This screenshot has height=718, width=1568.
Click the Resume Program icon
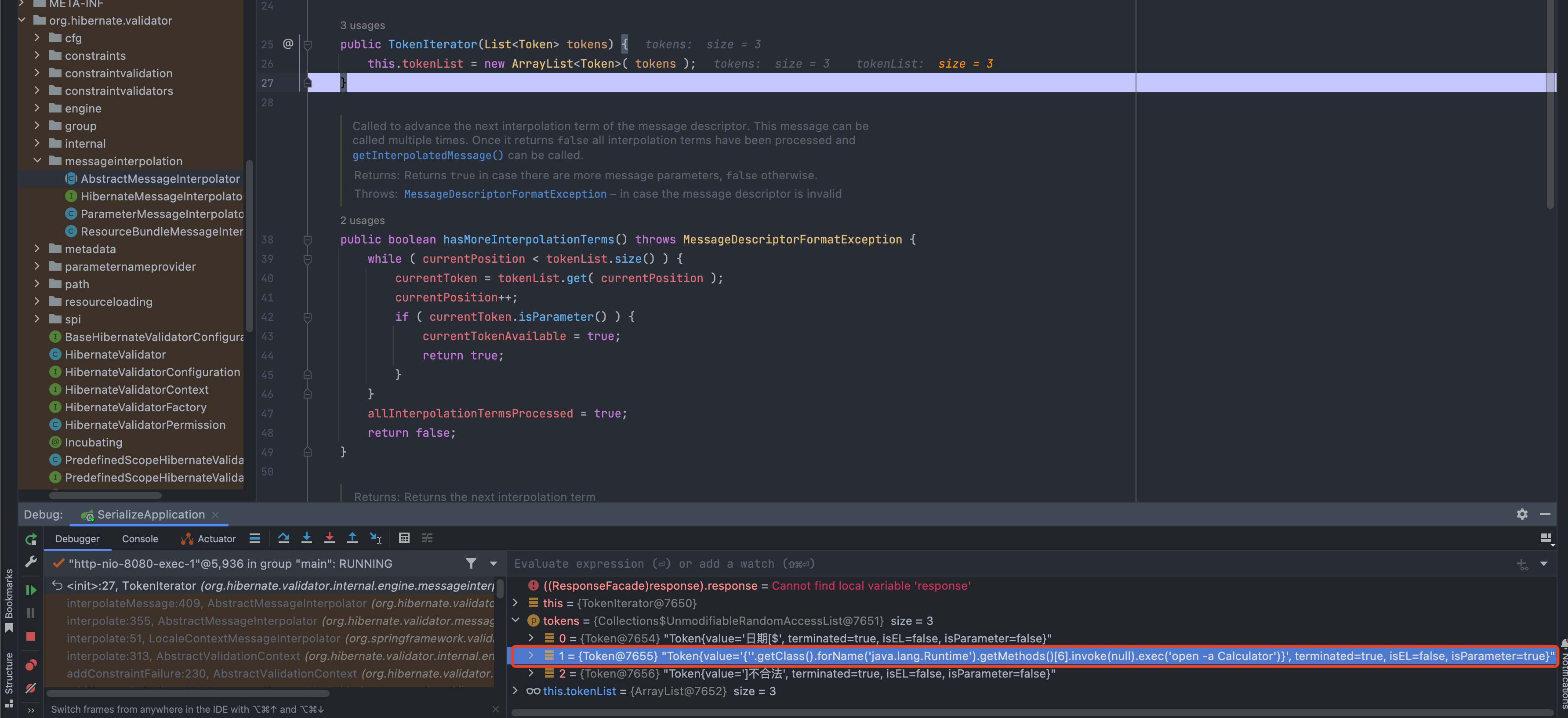click(31, 590)
